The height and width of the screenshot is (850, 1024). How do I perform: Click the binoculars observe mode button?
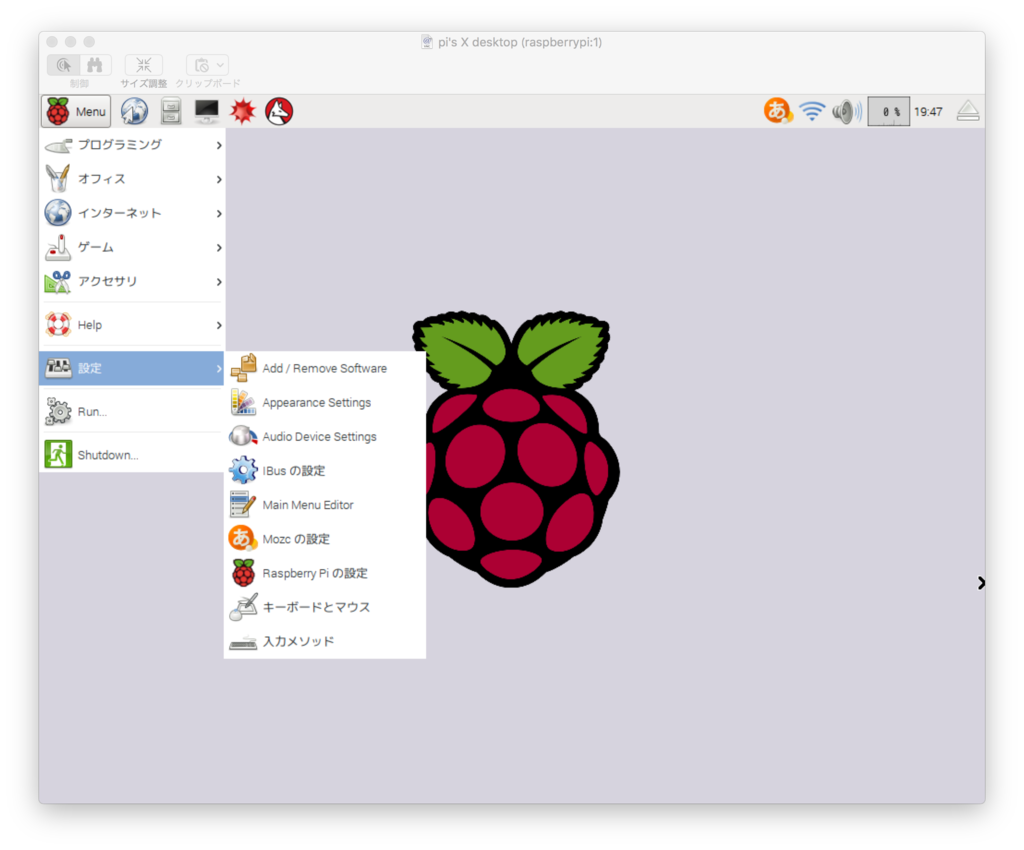tap(95, 65)
